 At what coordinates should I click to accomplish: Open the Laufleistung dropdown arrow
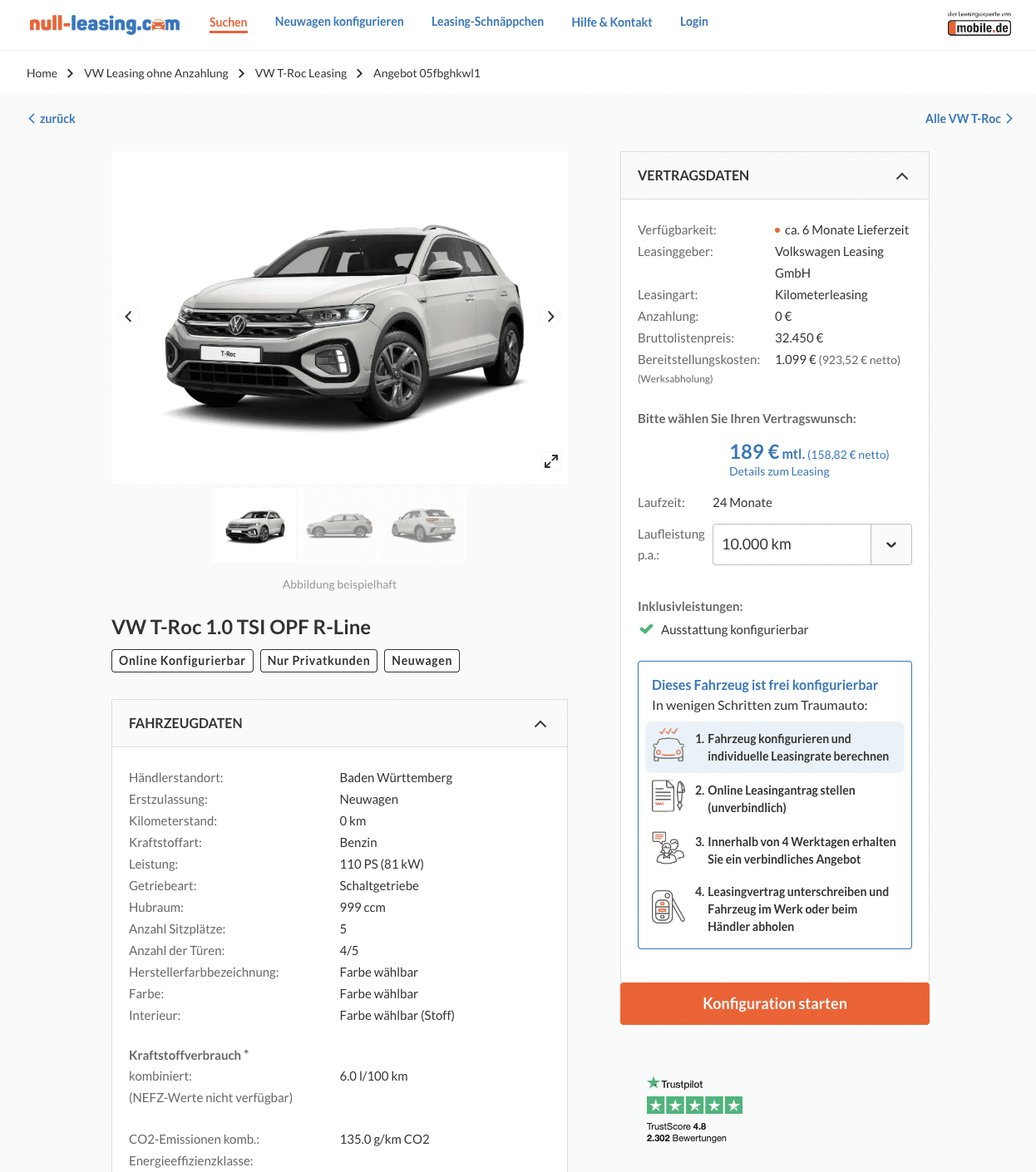pos(891,544)
